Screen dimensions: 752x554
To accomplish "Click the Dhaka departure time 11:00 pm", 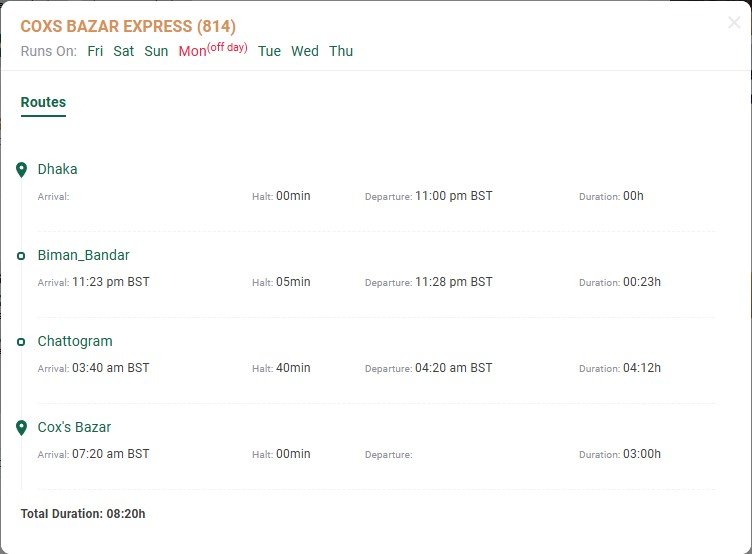I will [454, 196].
